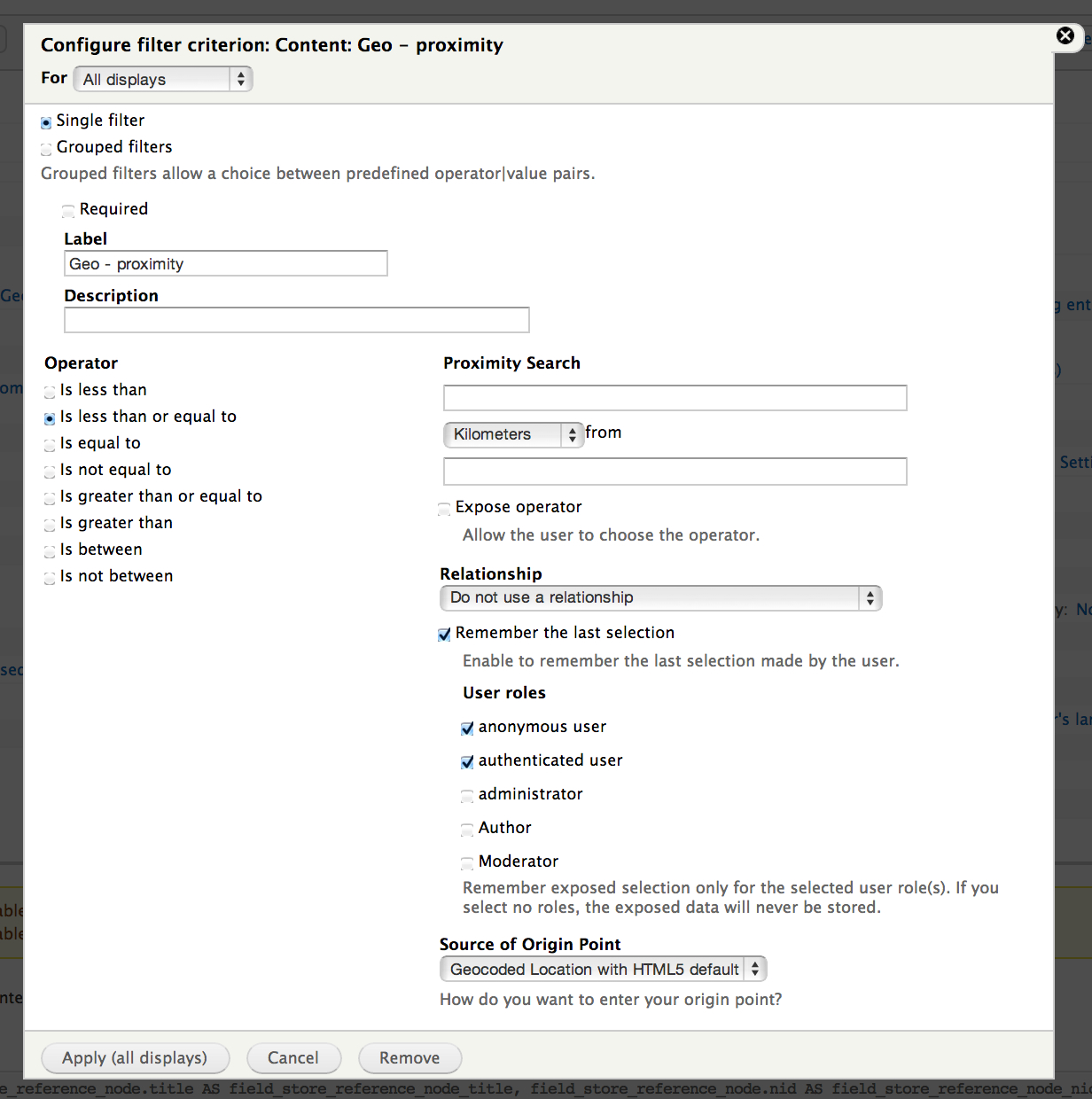
Task: Check the Moderator role checkbox
Action: [467, 863]
